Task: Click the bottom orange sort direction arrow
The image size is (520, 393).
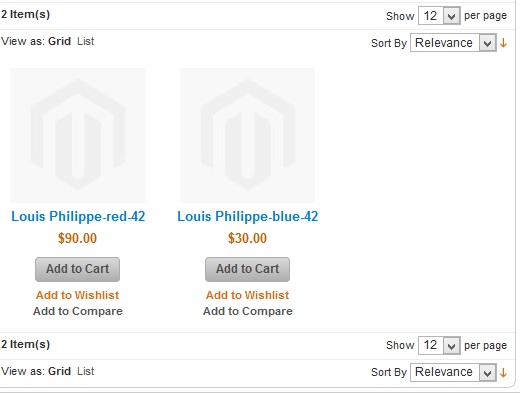Action: click(503, 372)
